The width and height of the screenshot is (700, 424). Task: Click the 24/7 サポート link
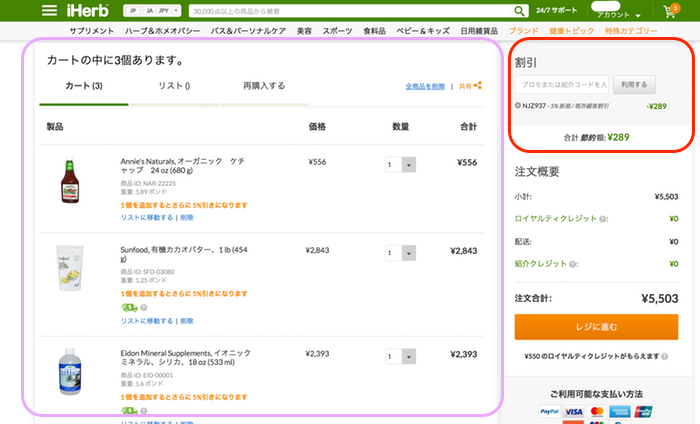(x=556, y=10)
